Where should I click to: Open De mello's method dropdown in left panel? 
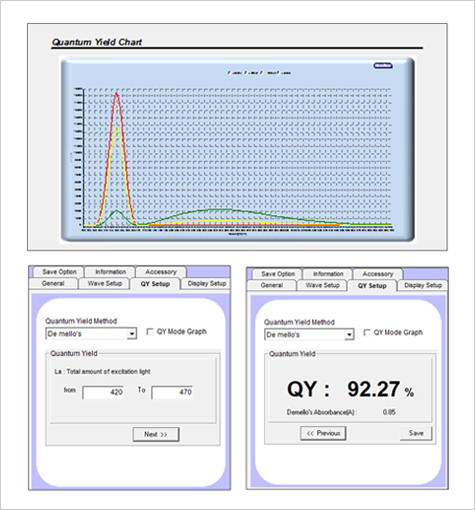pos(132,334)
